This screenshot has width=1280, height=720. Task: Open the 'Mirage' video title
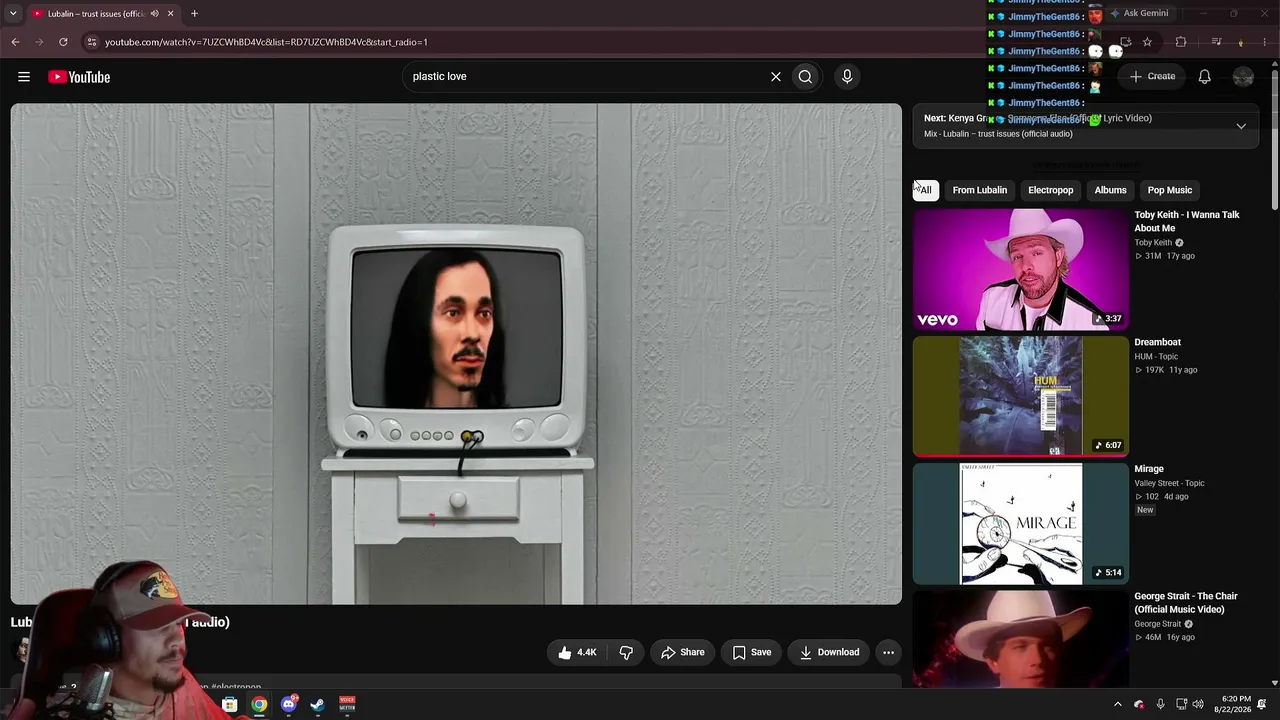pyautogui.click(x=1149, y=469)
